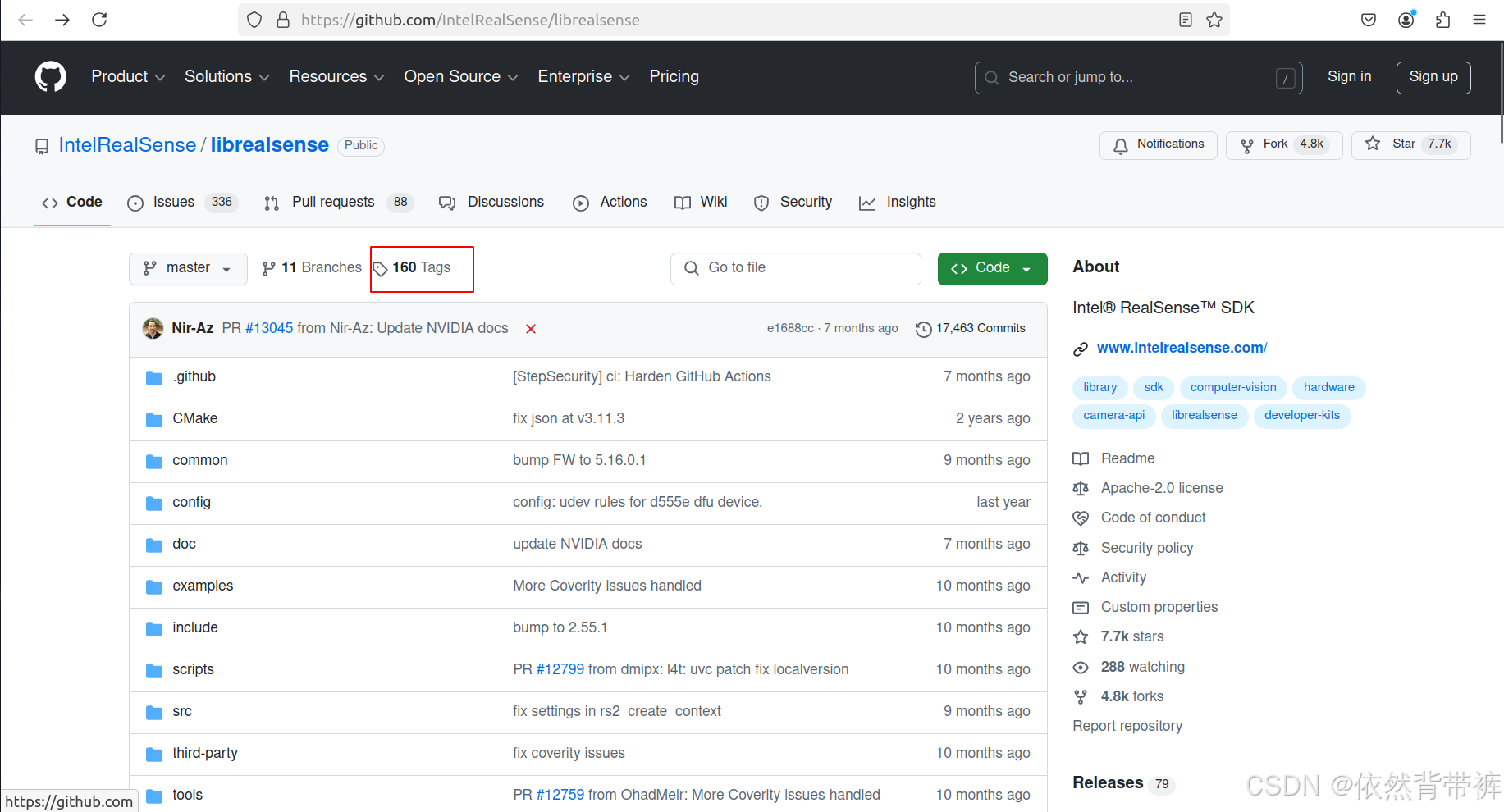1504x812 pixels.
Task: Star the repository with Star button
Action: (1410, 144)
